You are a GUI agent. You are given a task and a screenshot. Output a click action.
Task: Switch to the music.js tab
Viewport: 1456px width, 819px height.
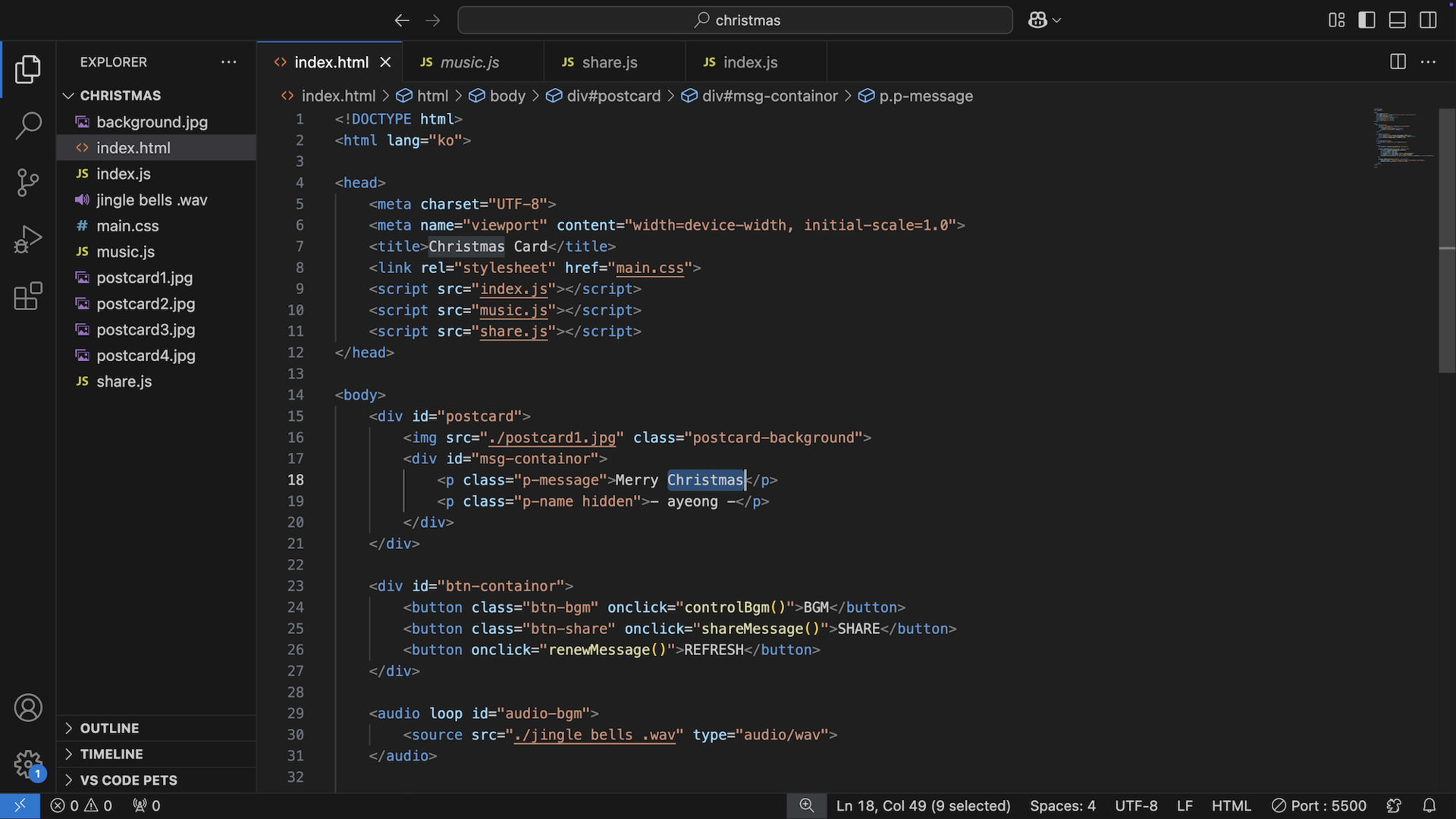tap(469, 62)
